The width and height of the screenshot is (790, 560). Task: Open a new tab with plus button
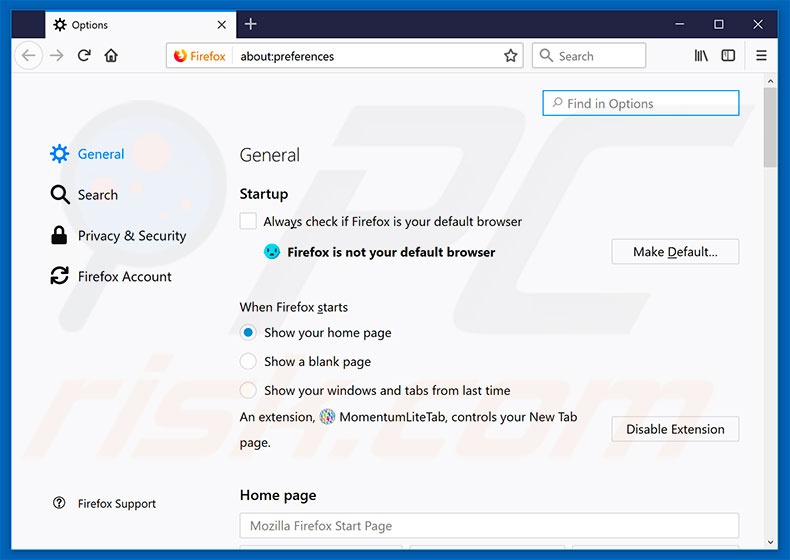click(250, 24)
